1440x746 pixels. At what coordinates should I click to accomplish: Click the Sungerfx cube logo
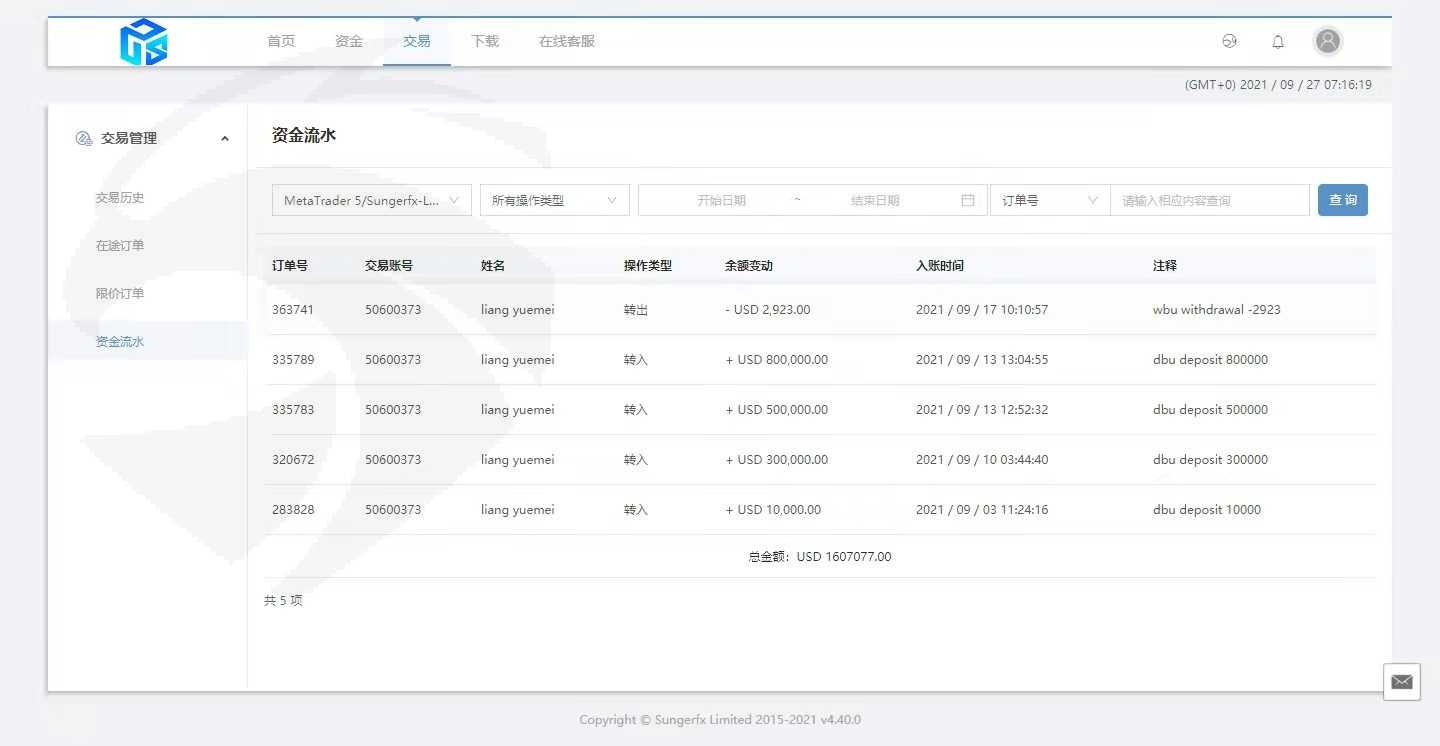point(144,42)
